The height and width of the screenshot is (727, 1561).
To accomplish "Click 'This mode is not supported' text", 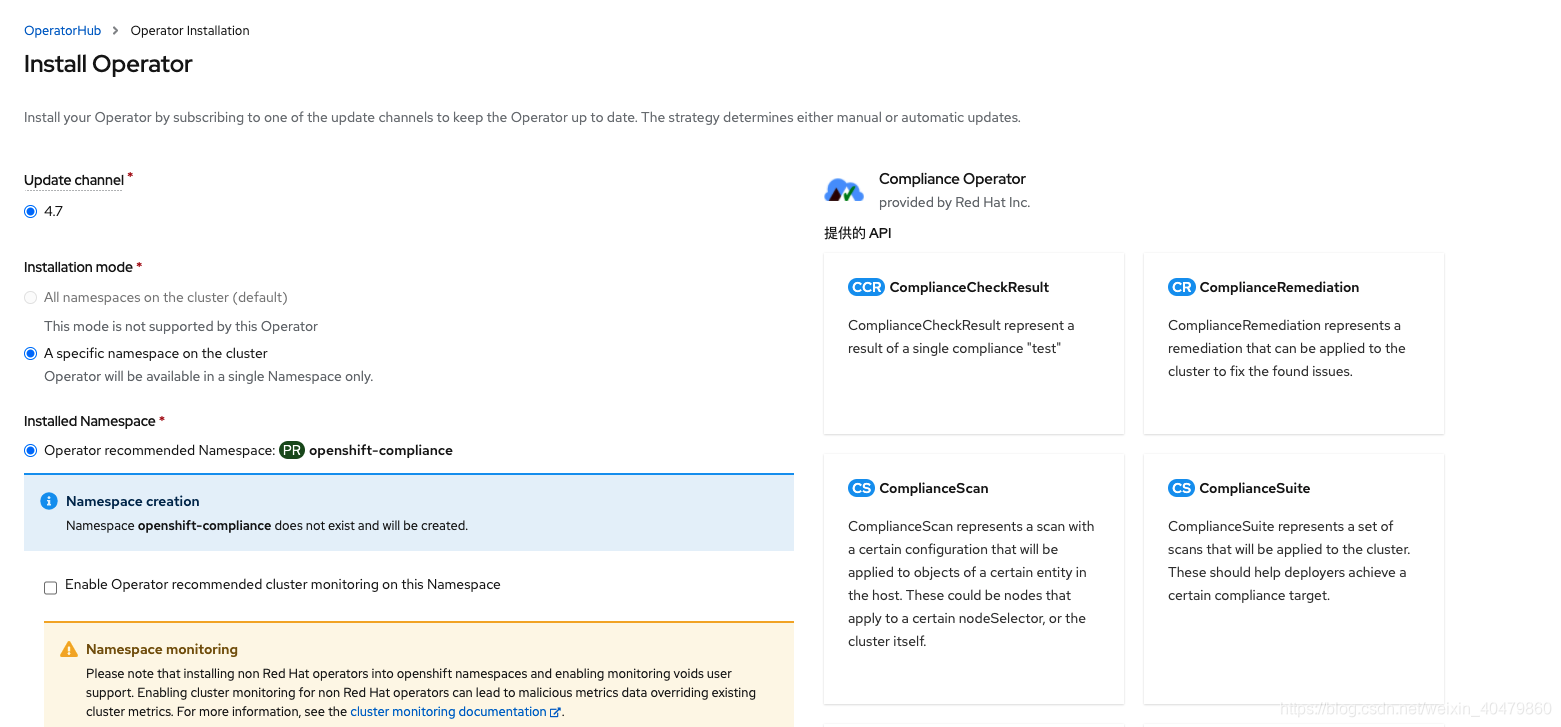I will [181, 327].
